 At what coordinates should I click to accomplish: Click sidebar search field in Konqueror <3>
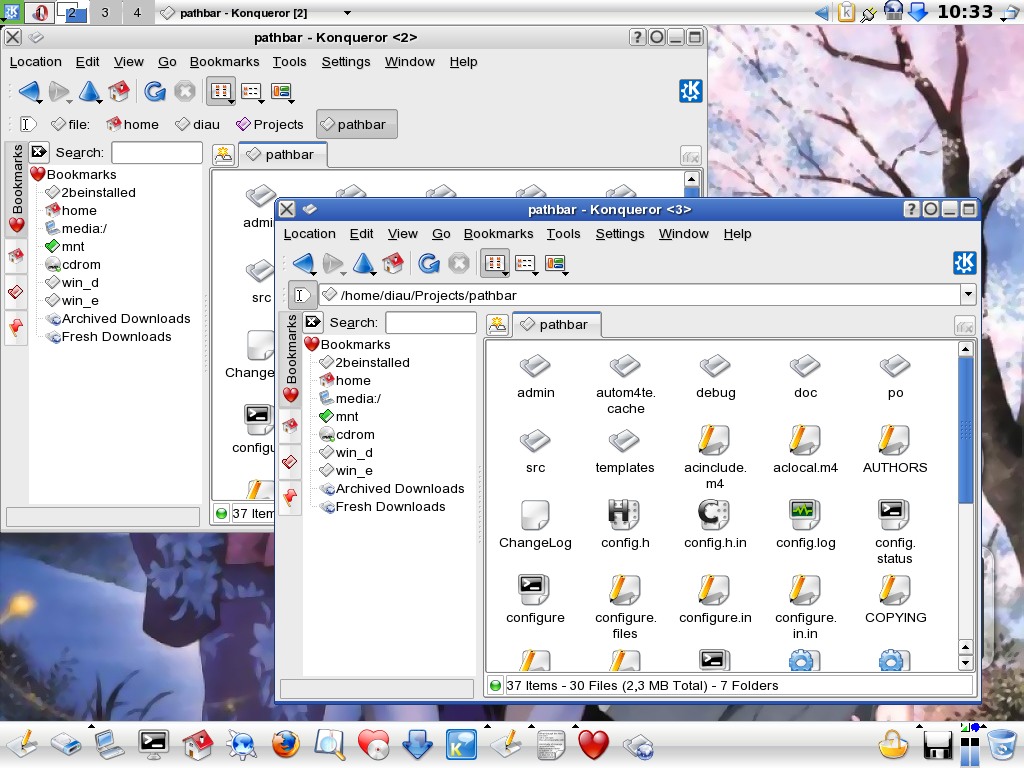[x=430, y=323]
